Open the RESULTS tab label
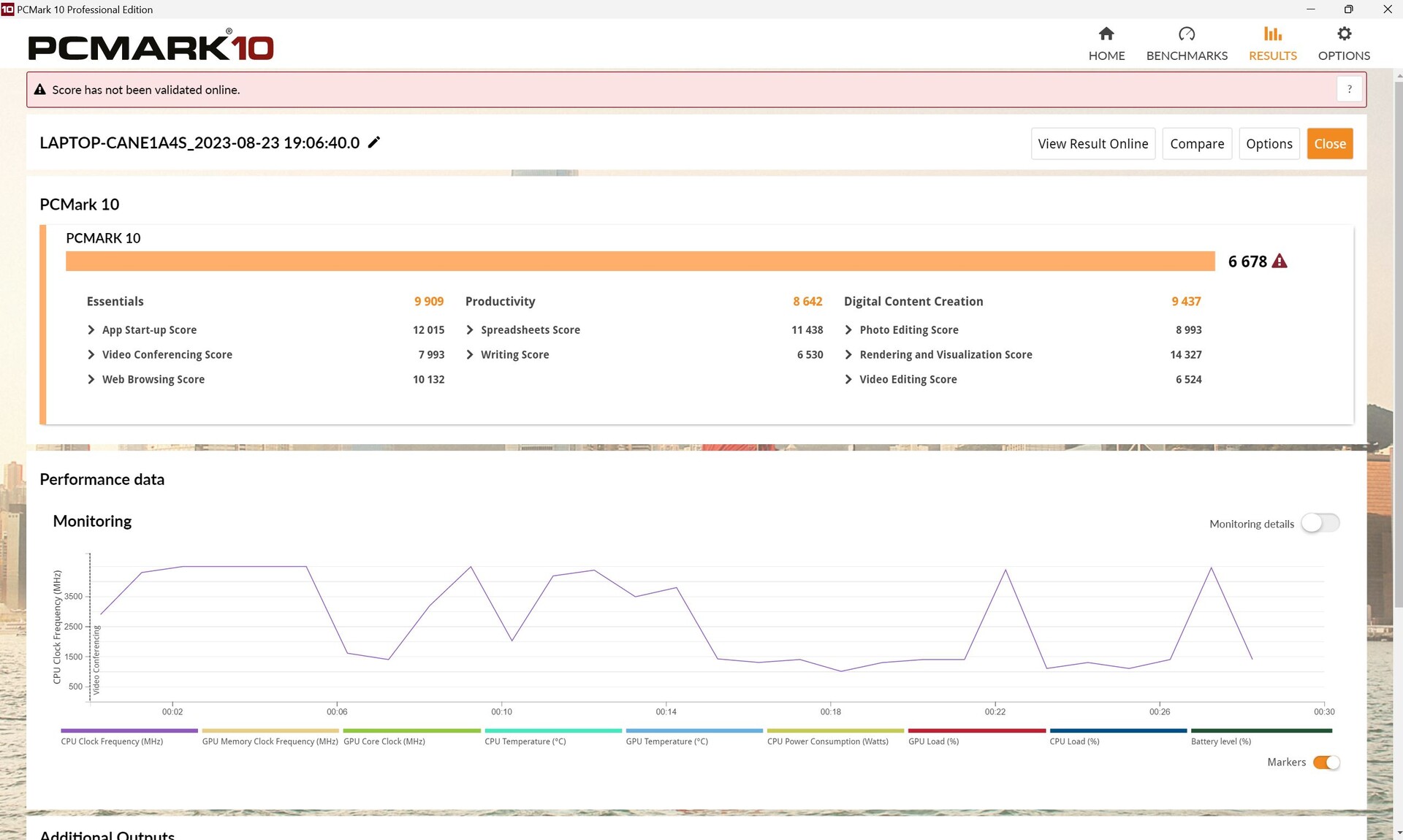Image resolution: width=1403 pixels, height=840 pixels. 1272,56
